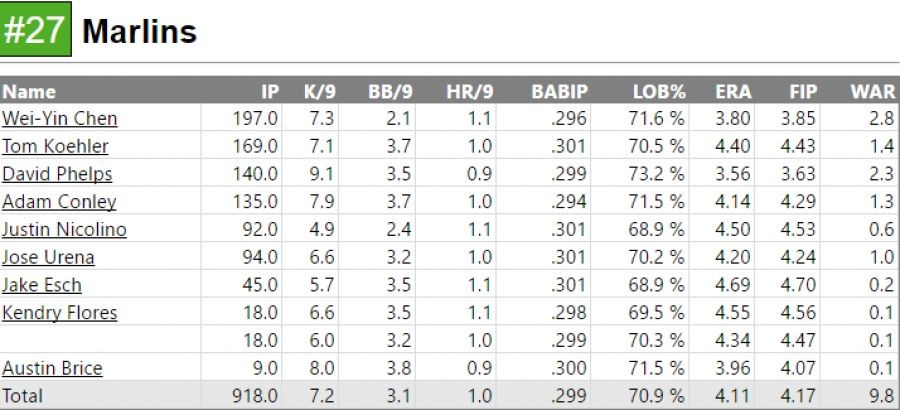Click Kendry Flores player link
900x410 pixels.
pyautogui.click(x=59, y=313)
